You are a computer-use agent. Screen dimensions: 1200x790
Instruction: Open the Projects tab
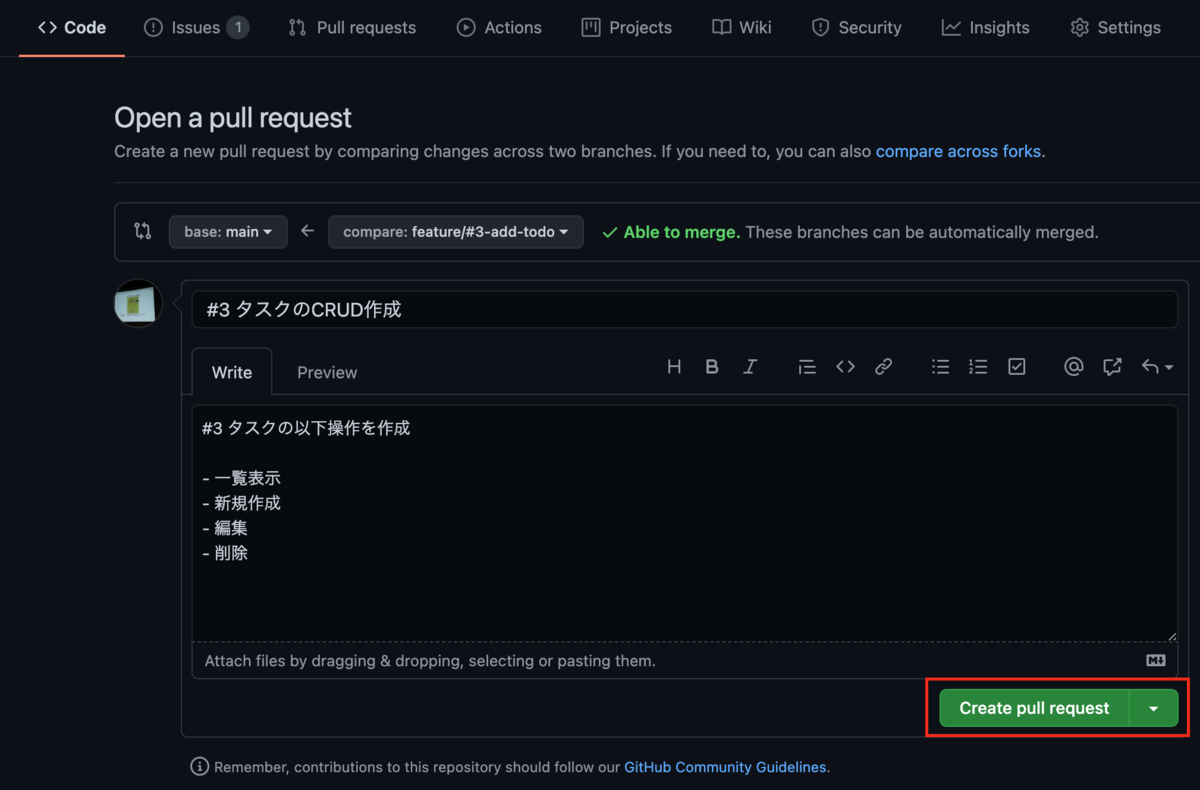(x=627, y=28)
